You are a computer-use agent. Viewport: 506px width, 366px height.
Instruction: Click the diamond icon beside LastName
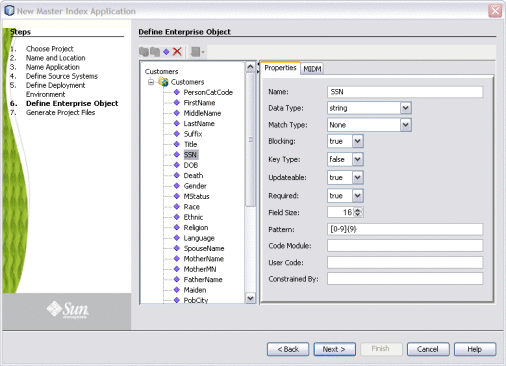tap(177, 123)
